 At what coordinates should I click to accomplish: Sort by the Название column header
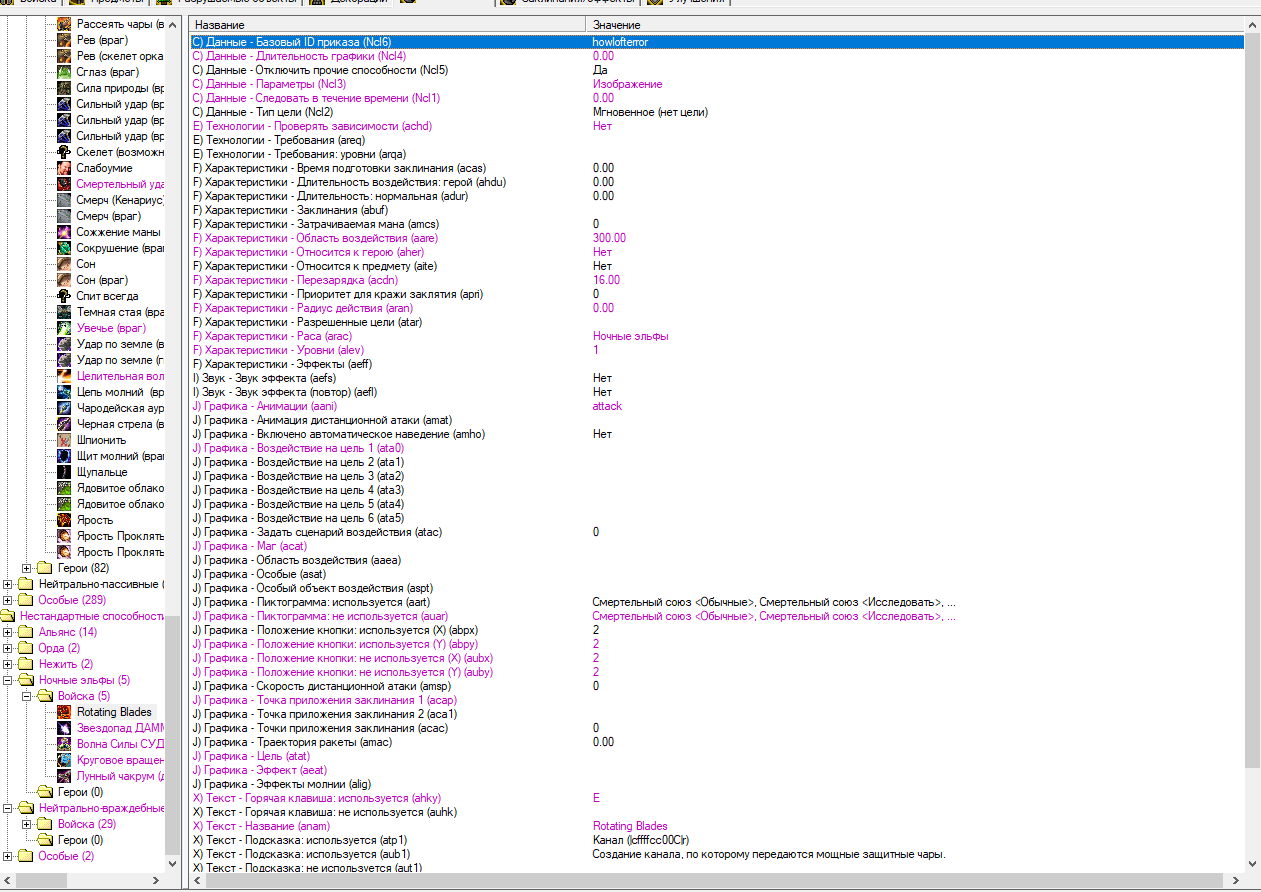click(387, 24)
